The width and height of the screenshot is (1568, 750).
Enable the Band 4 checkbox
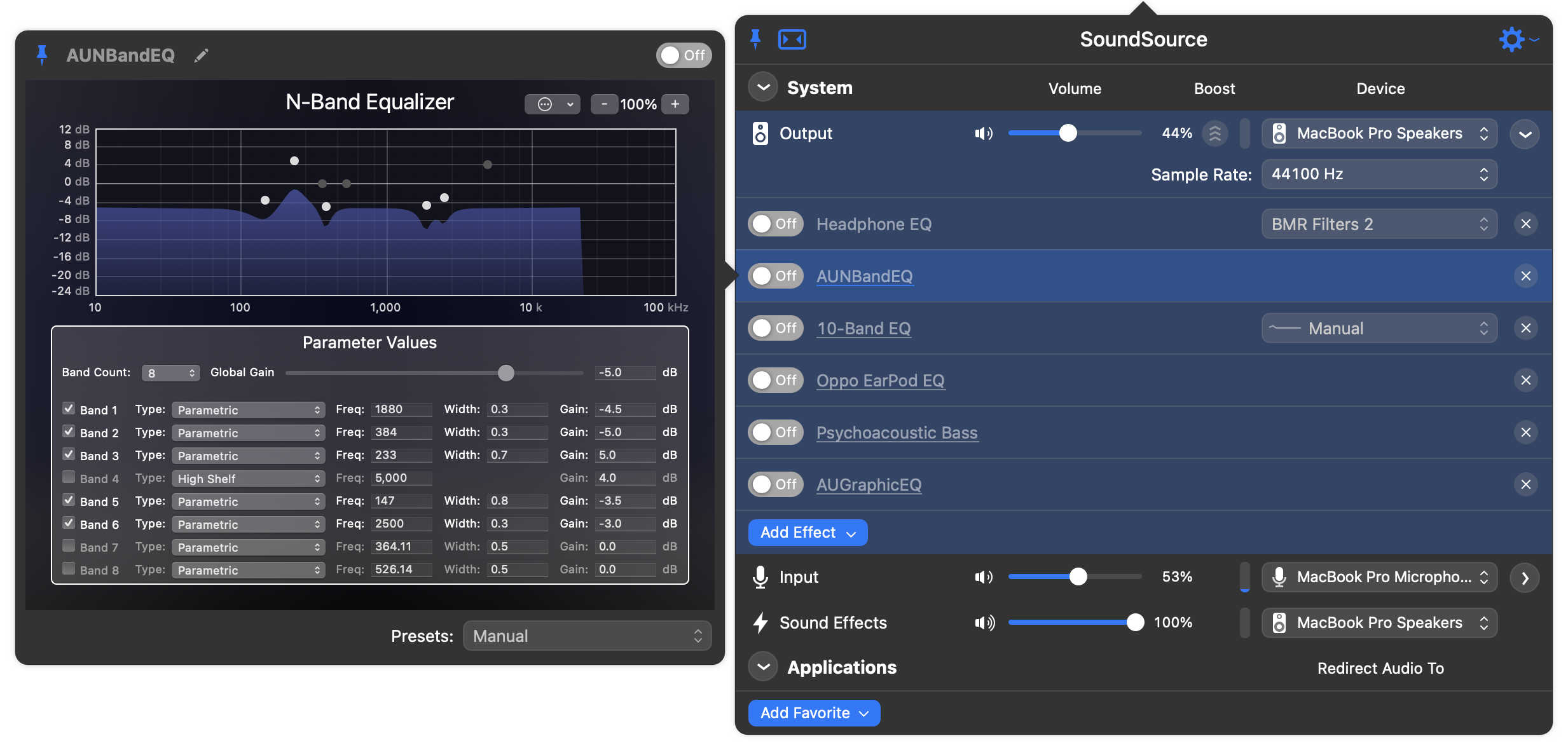coord(69,477)
